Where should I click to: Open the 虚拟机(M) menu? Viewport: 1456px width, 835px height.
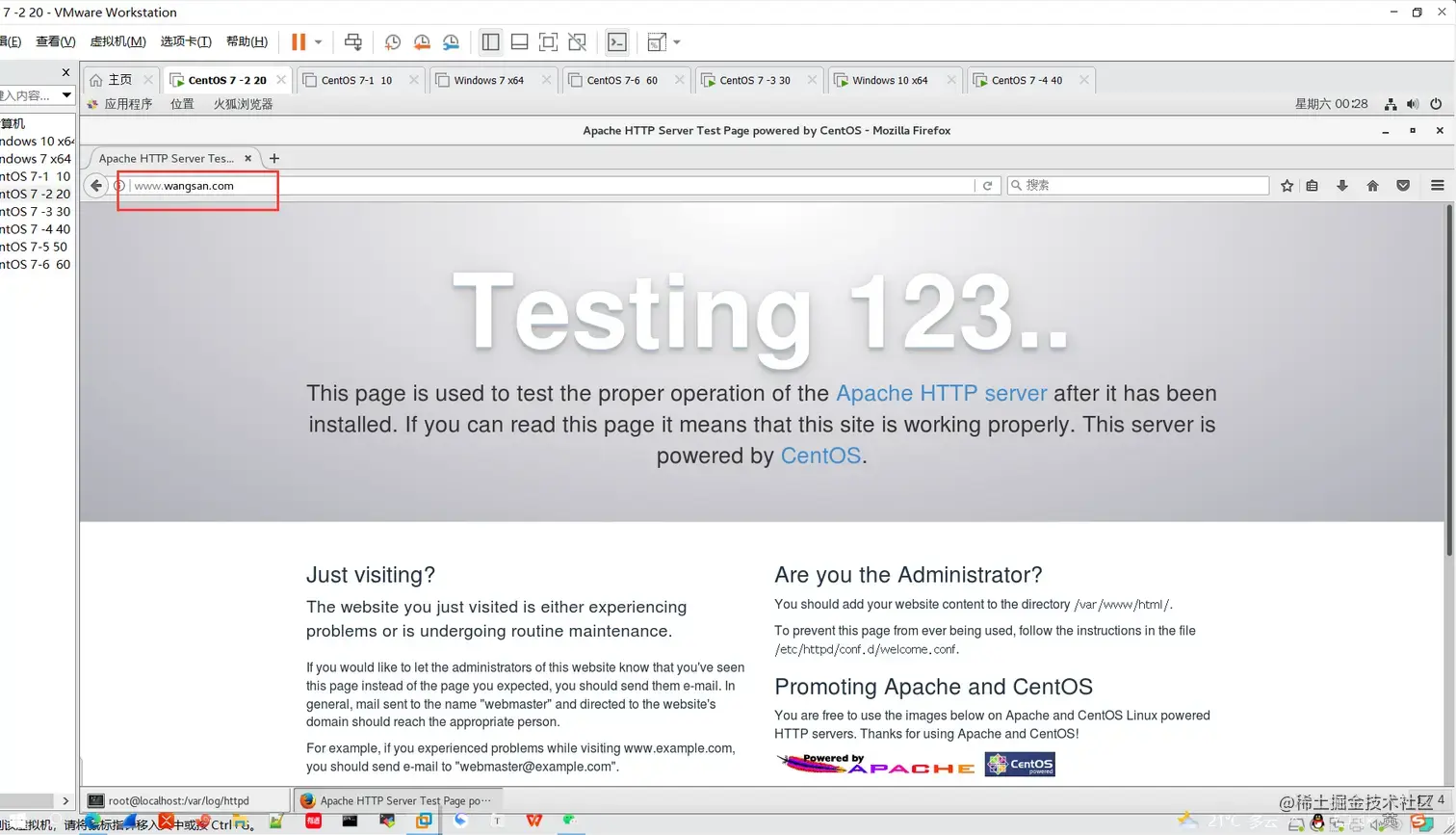click(117, 41)
